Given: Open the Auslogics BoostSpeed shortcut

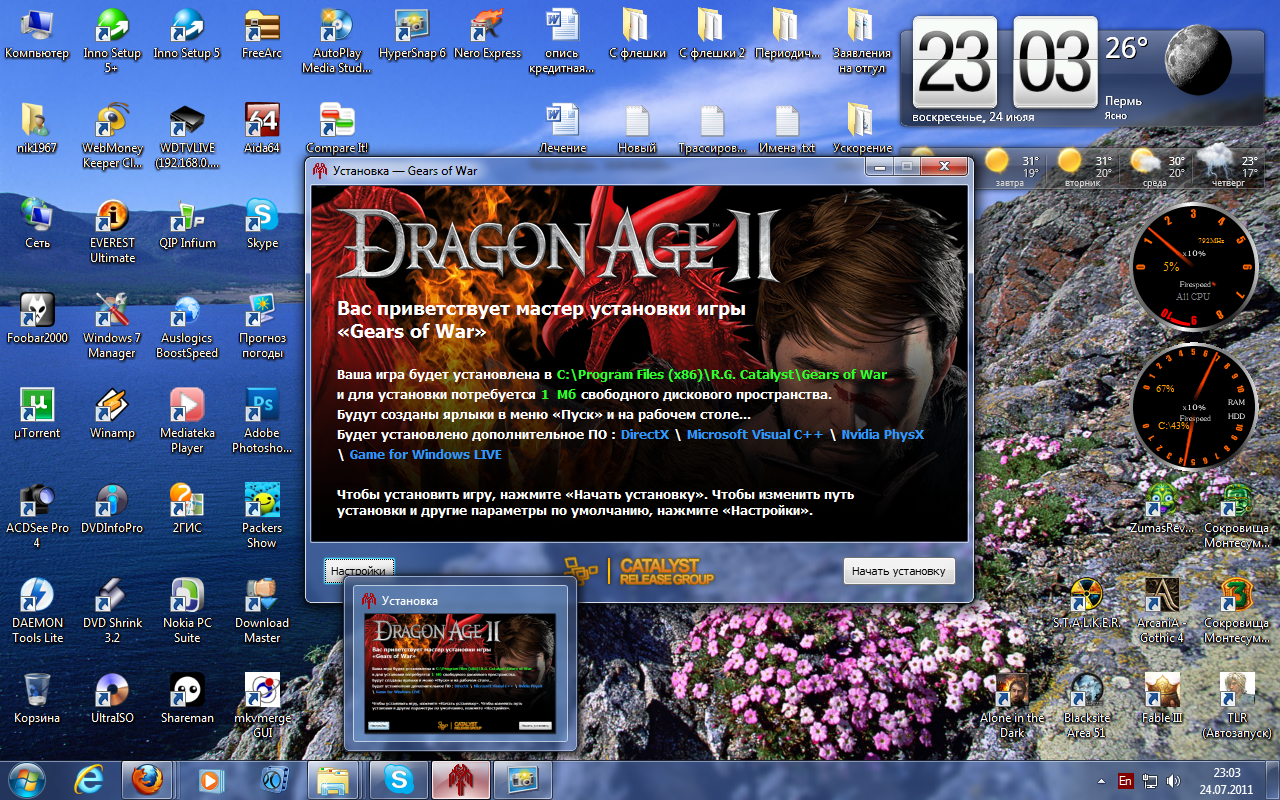Looking at the screenshot, I should pyautogui.click(x=187, y=325).
